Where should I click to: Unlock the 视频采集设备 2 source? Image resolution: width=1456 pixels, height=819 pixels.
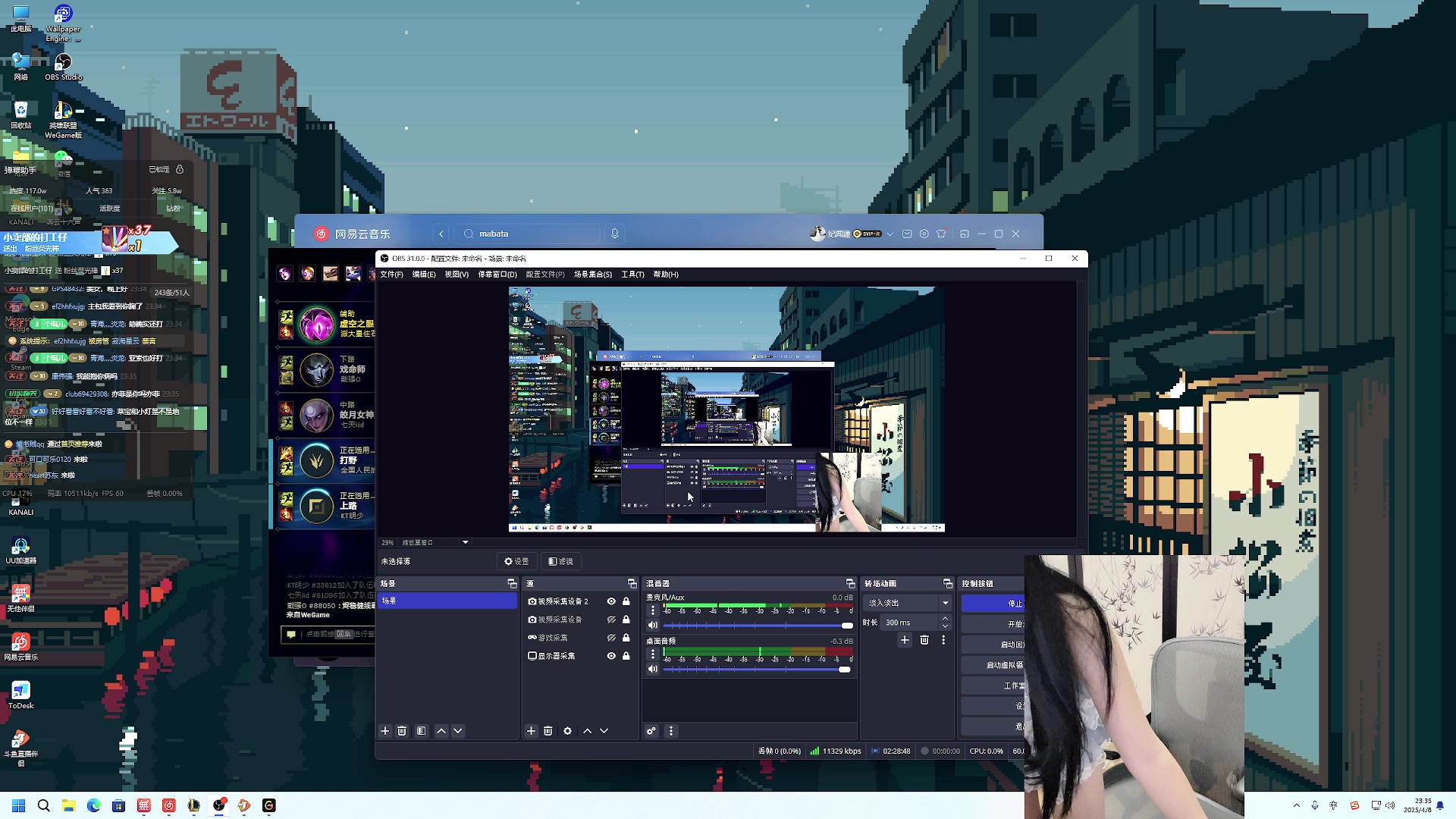click(626, 601)
